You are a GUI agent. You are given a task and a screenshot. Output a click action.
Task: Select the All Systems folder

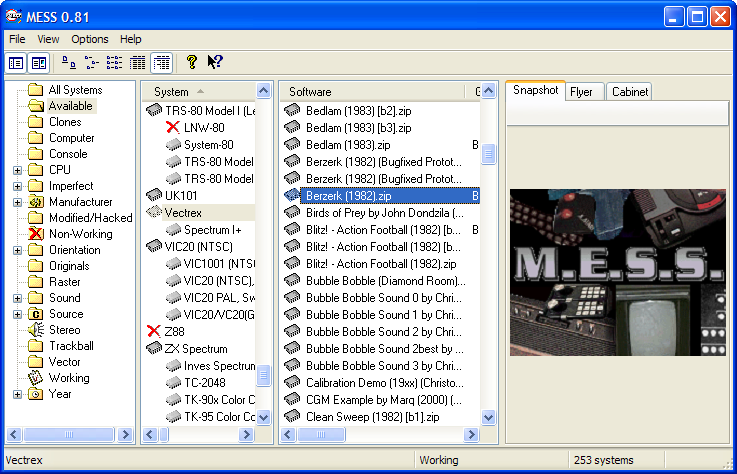pyautogui.click(x=75, y=90)
